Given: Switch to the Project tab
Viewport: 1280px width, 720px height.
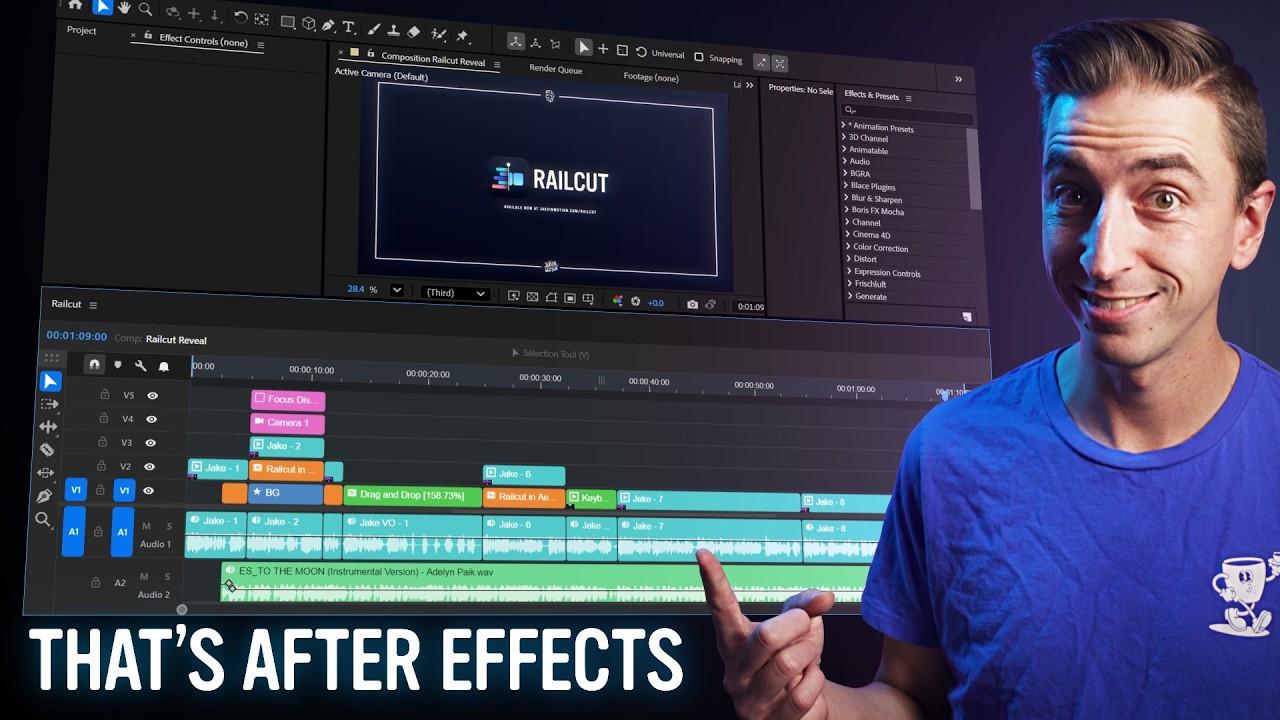Looking at the screenshot, I should pyautogui.click(x=81, y=30).
